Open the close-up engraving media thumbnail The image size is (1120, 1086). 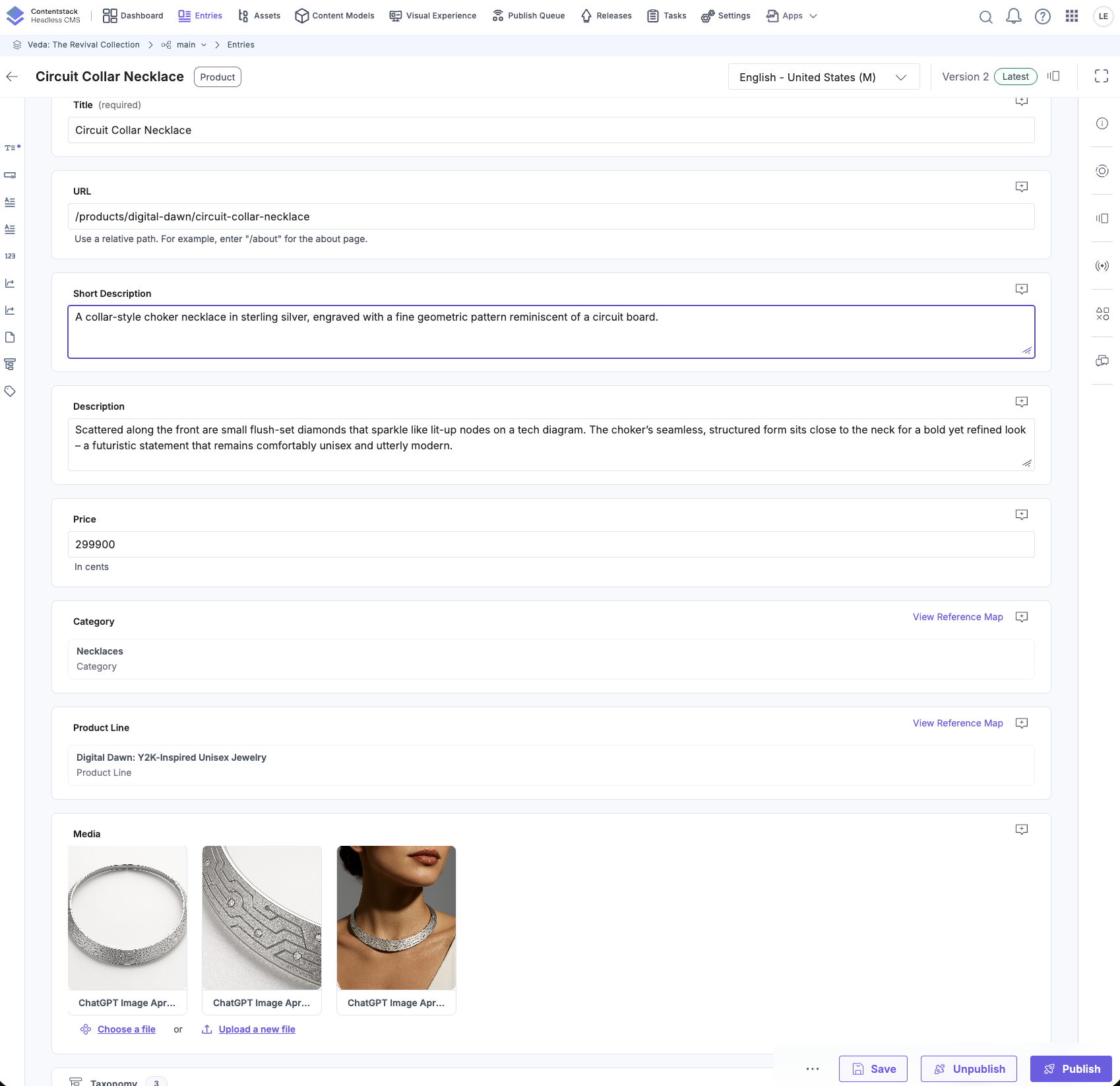tap(262, 918)
